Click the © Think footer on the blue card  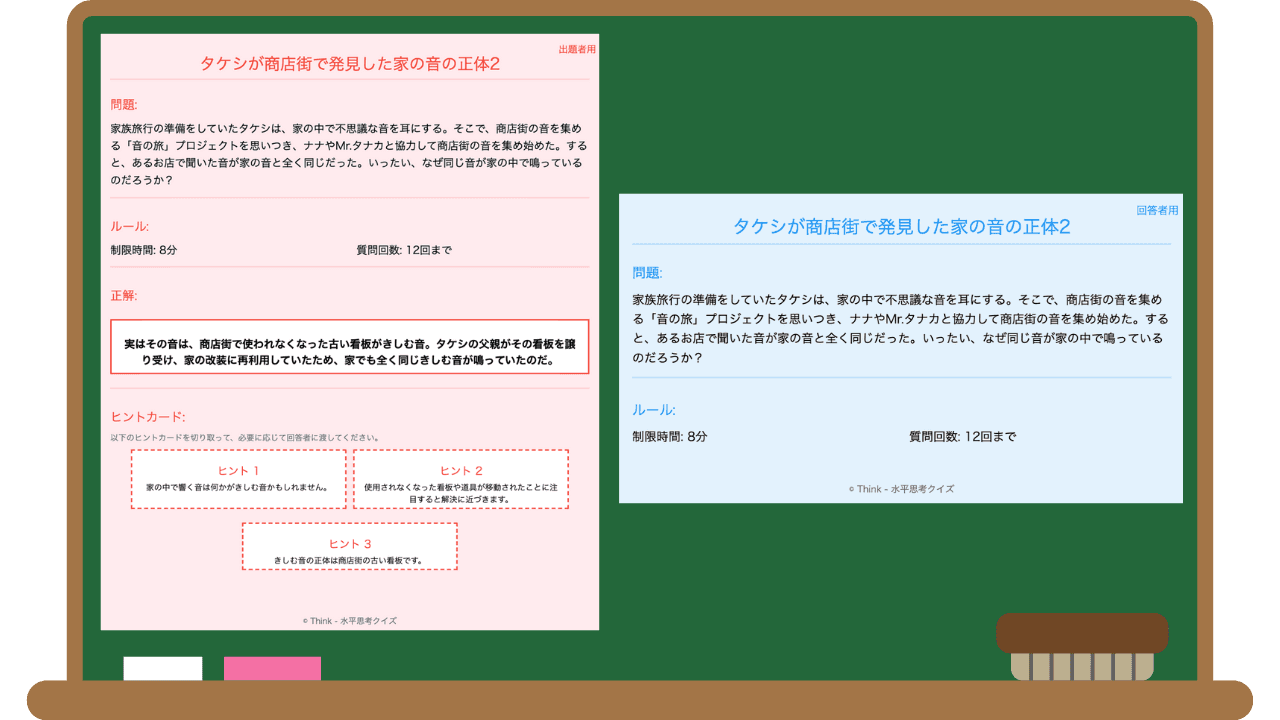902,488
